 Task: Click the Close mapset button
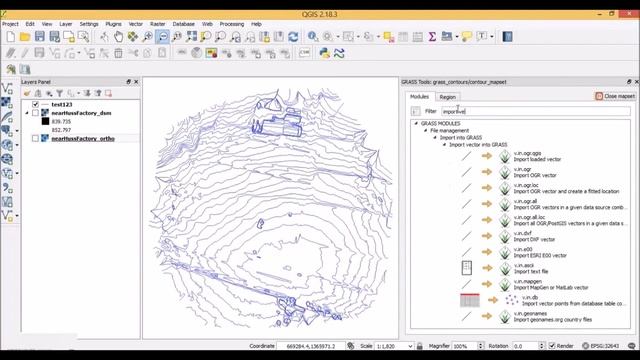pyautogui.click(x=615, y=96)
